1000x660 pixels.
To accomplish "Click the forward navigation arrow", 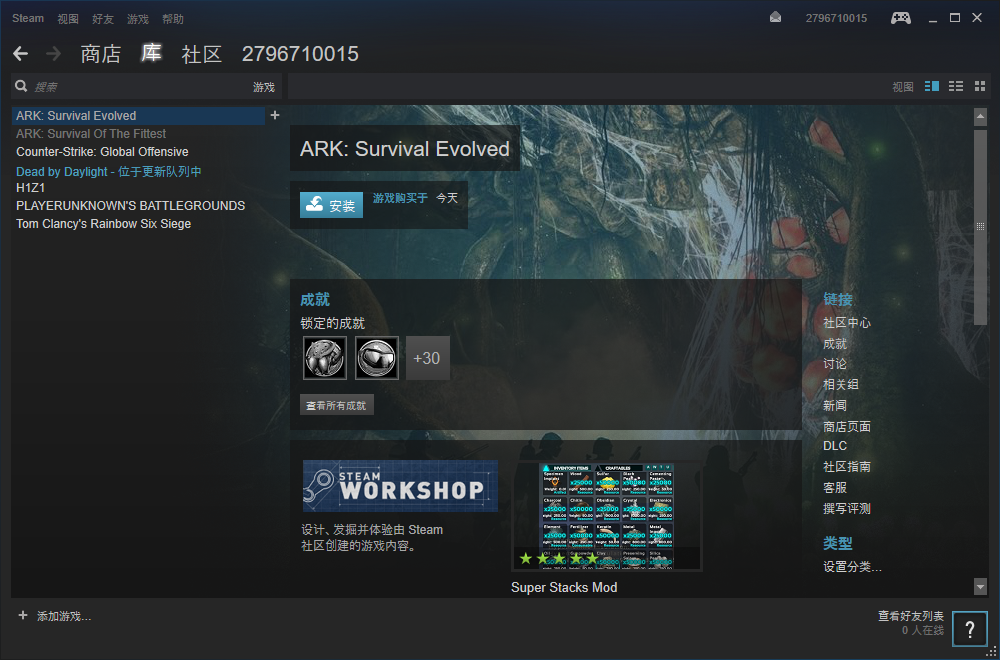I will pyautogui.click(x=54, y=54).
